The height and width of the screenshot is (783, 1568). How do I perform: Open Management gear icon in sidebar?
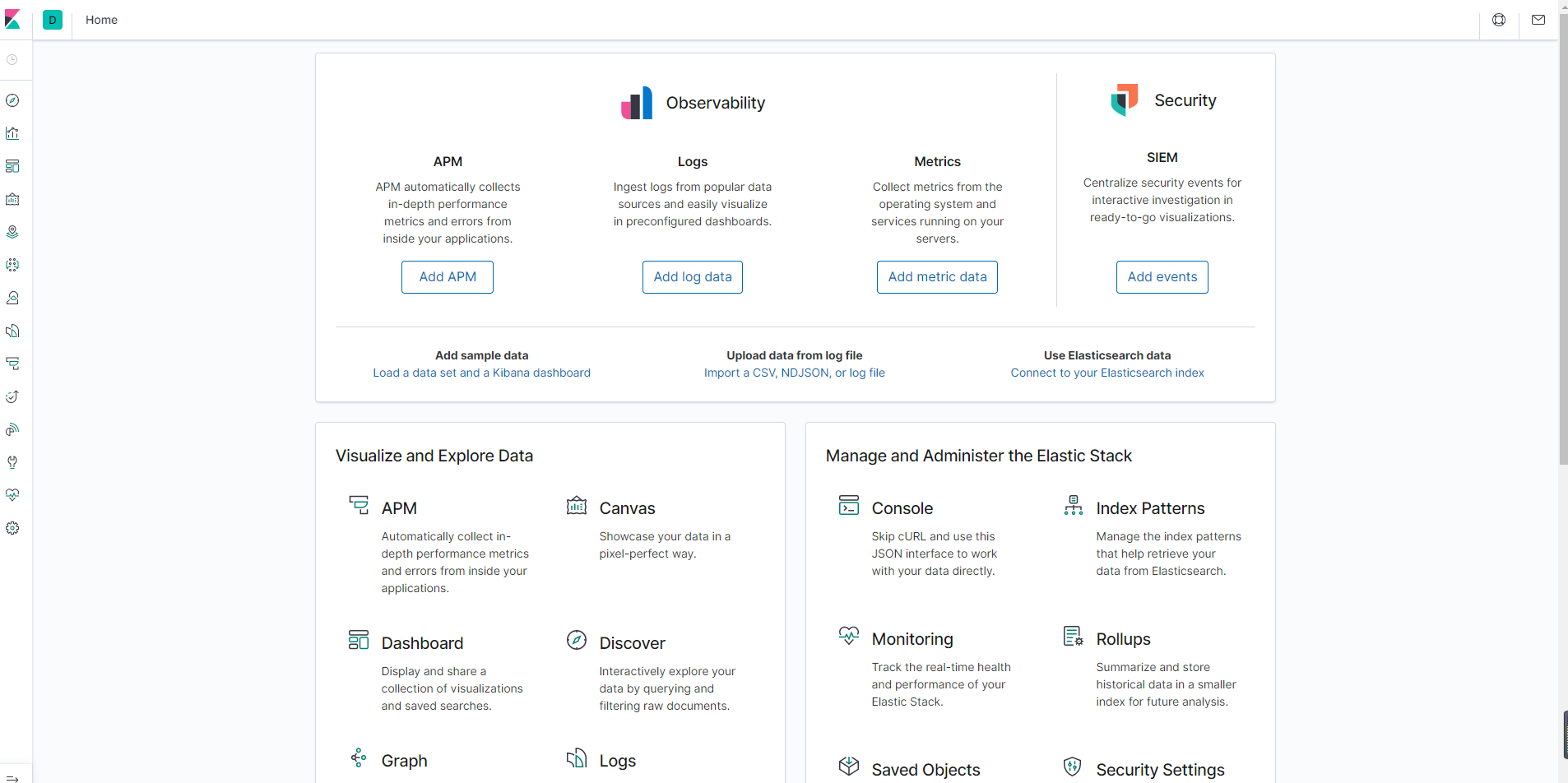point(12,528)
